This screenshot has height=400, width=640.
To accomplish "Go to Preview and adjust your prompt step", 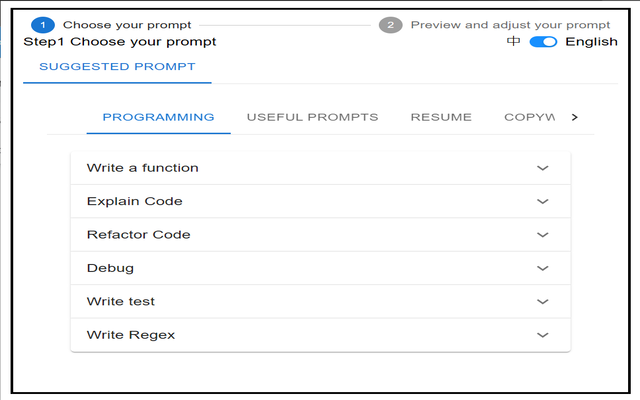I will (510, 25).
